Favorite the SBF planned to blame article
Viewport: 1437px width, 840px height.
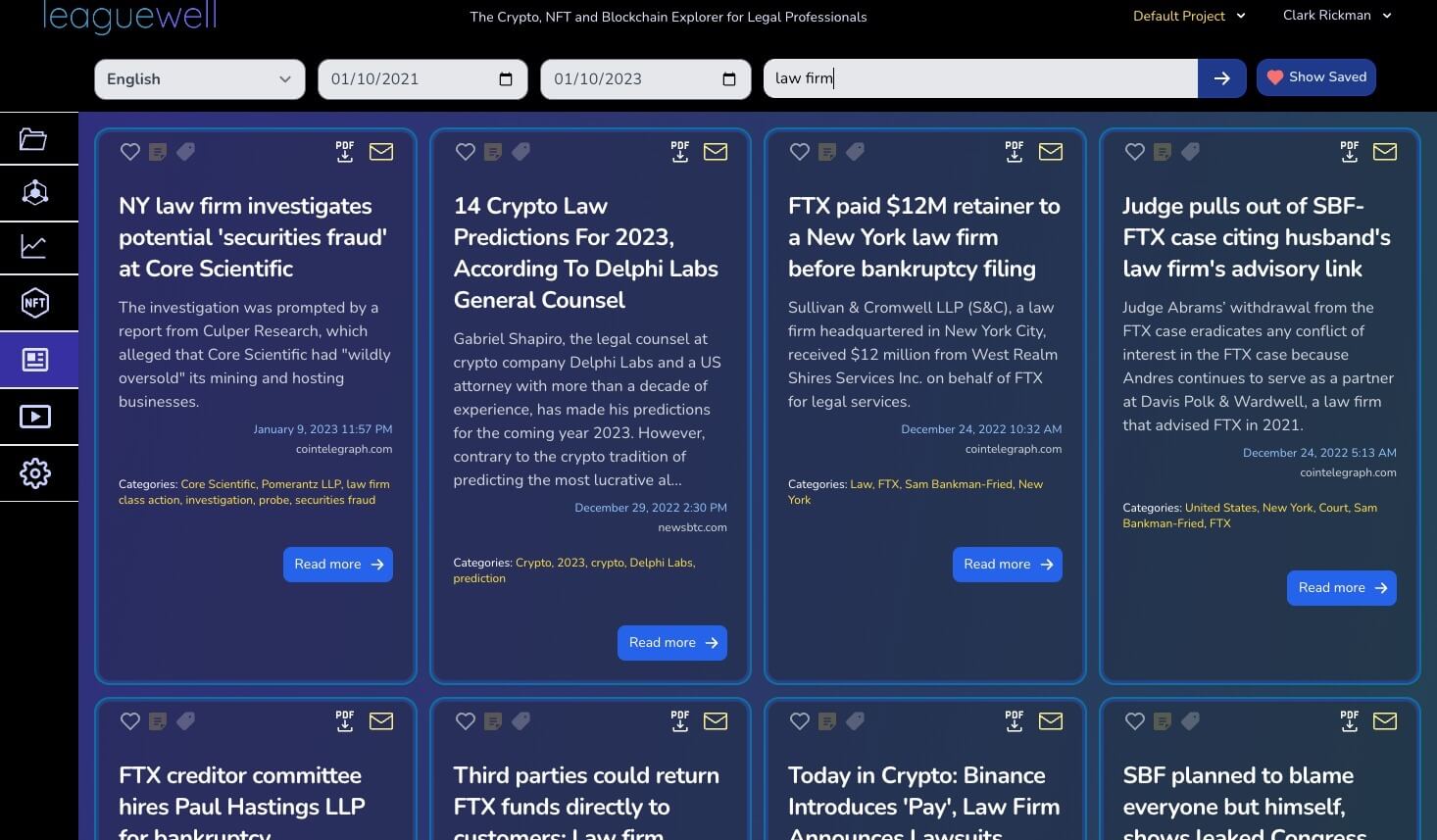pyautogui.click(x=1135, y=721)
